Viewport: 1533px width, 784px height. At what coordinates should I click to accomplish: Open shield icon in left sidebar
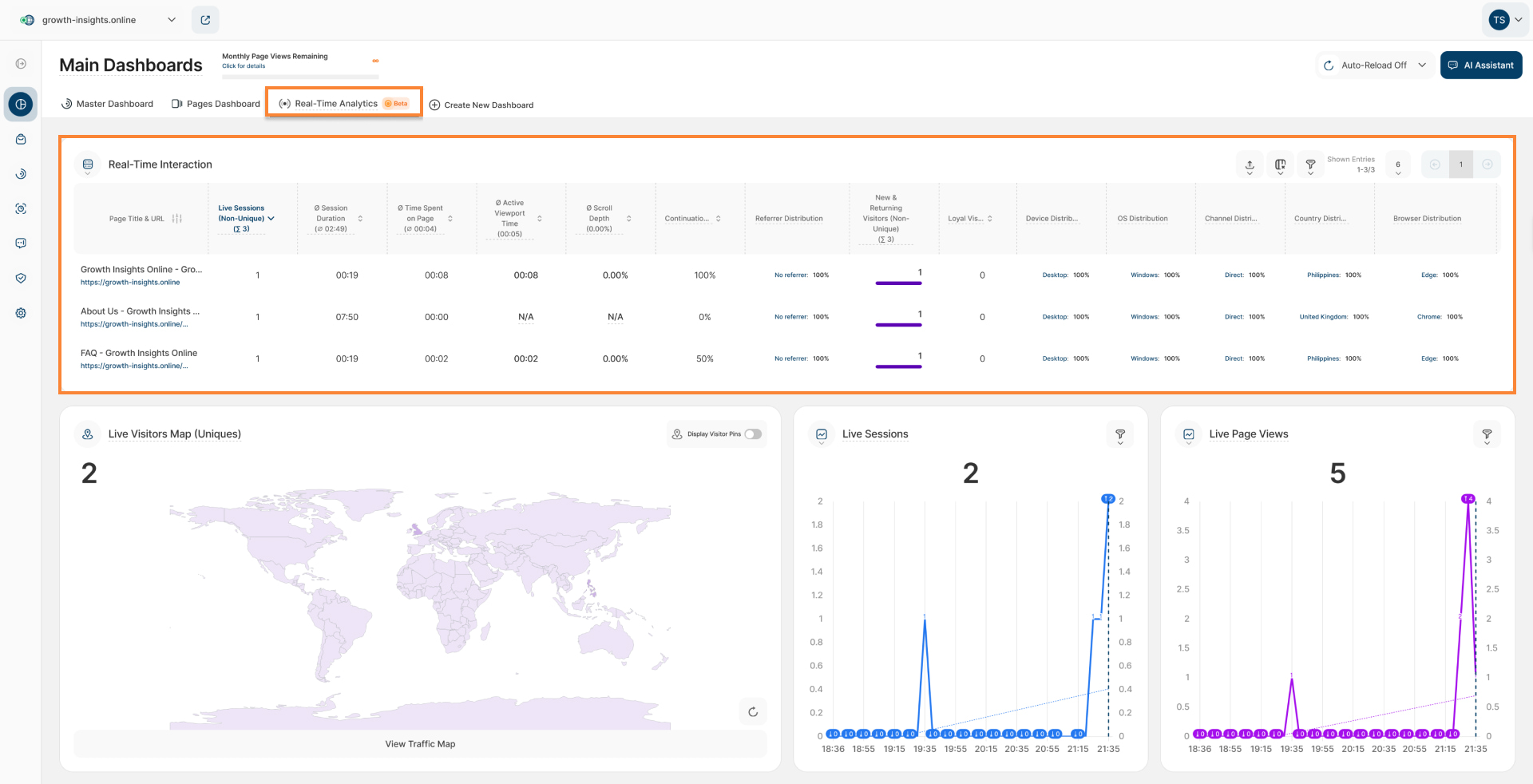pos(21,278)
